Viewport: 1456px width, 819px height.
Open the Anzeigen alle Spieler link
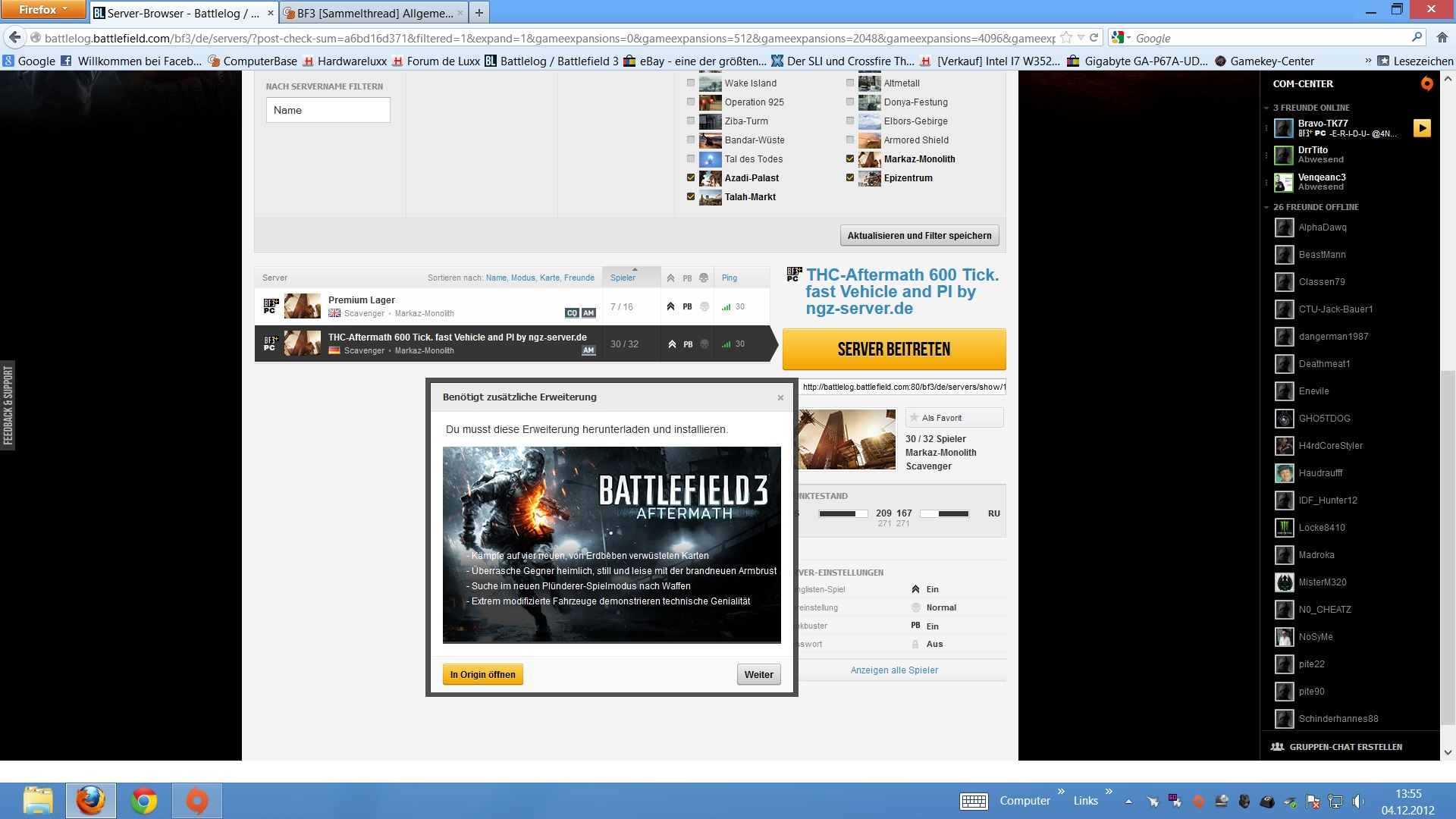point(894,670)
